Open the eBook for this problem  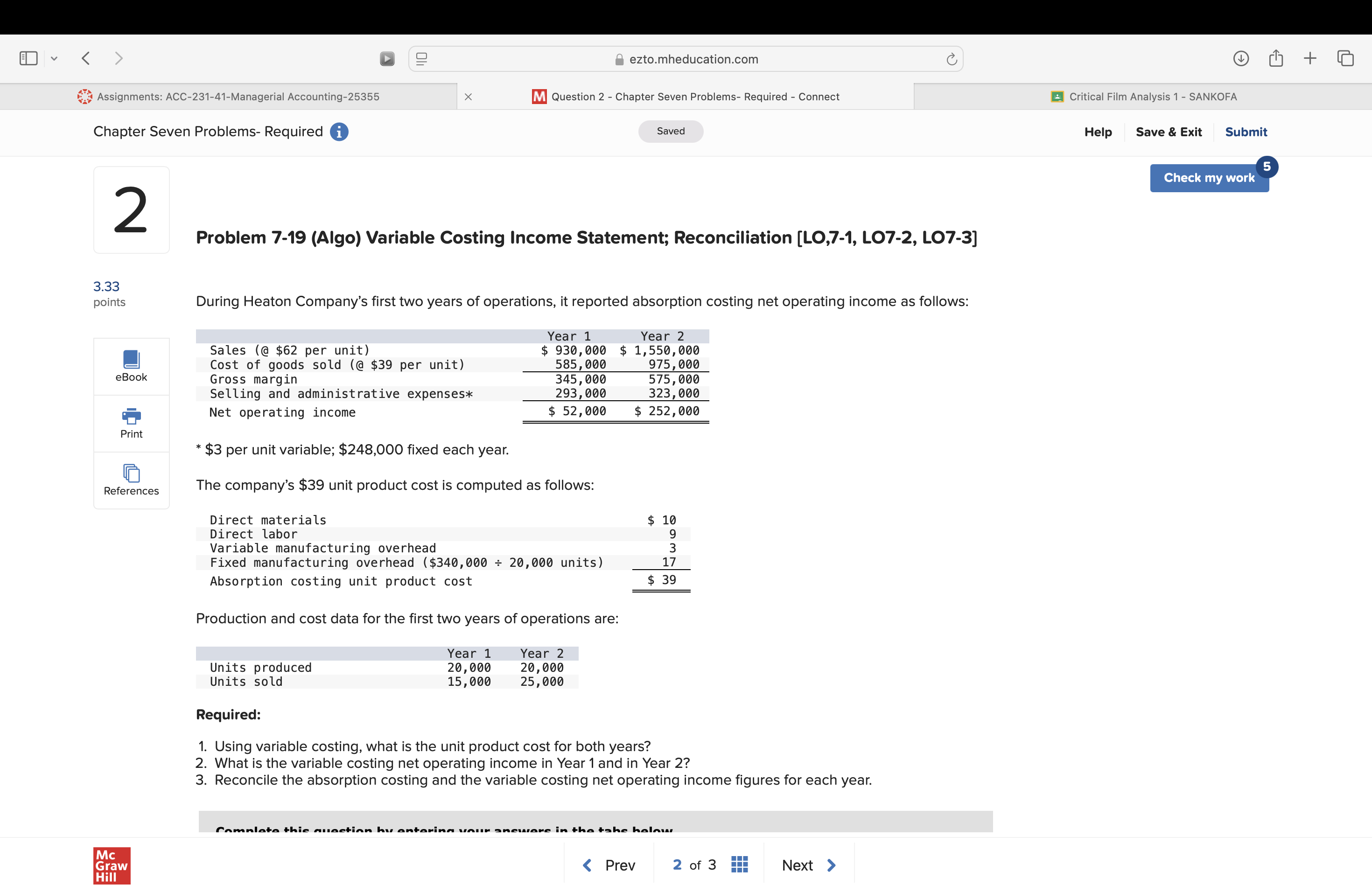point(131,366)
